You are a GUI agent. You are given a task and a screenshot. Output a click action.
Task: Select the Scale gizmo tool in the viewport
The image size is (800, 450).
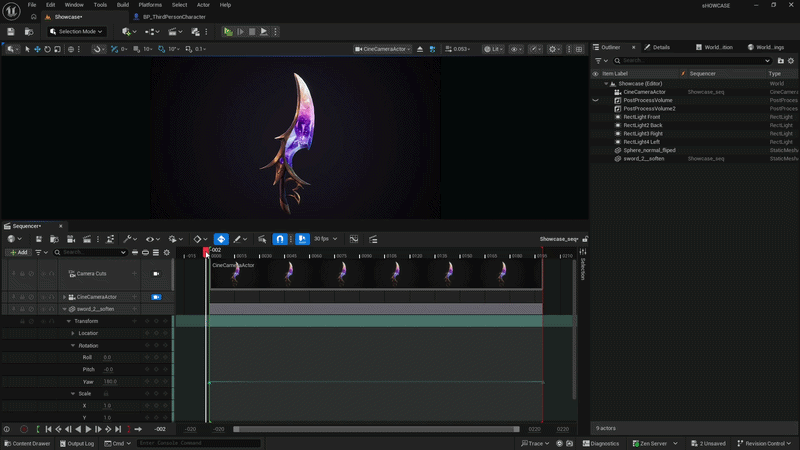58,49
